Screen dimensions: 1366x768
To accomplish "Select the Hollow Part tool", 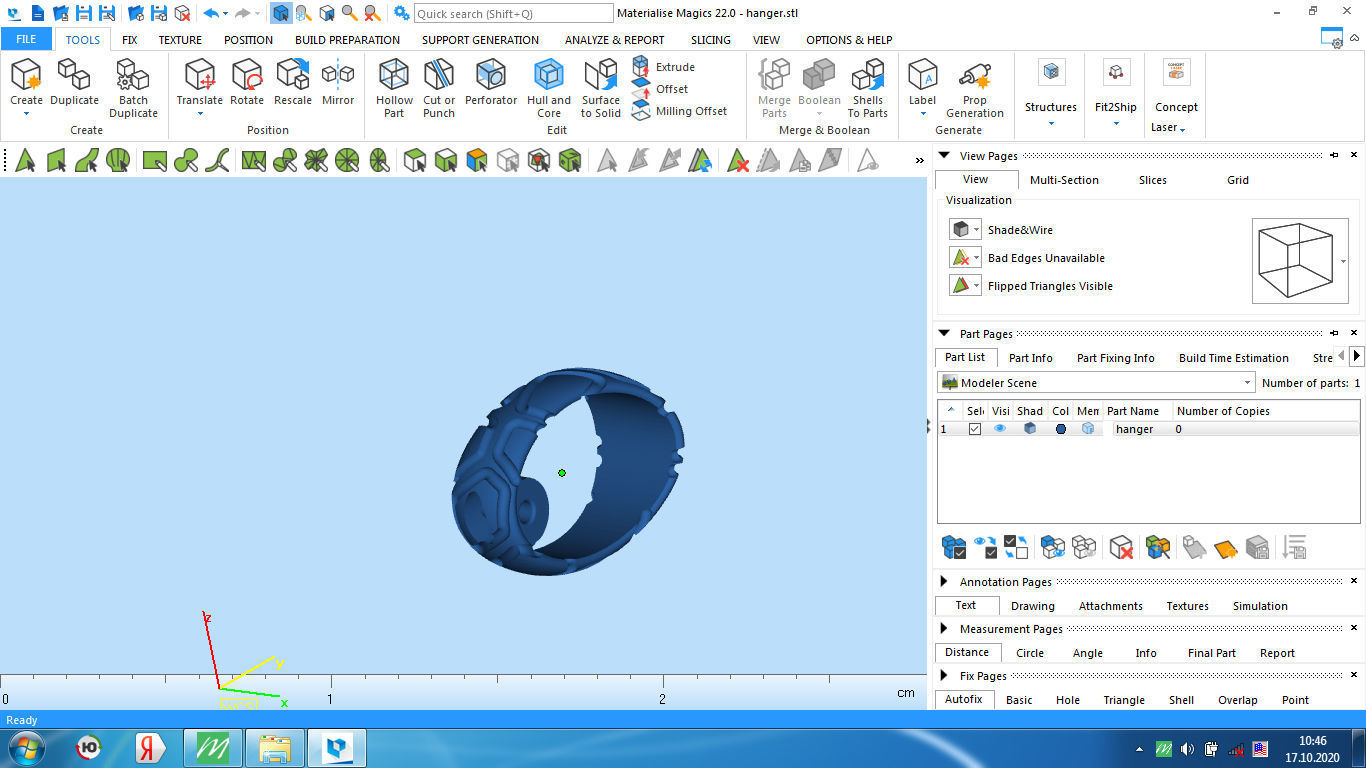I will pyautogui.click(x=394, y=88).
